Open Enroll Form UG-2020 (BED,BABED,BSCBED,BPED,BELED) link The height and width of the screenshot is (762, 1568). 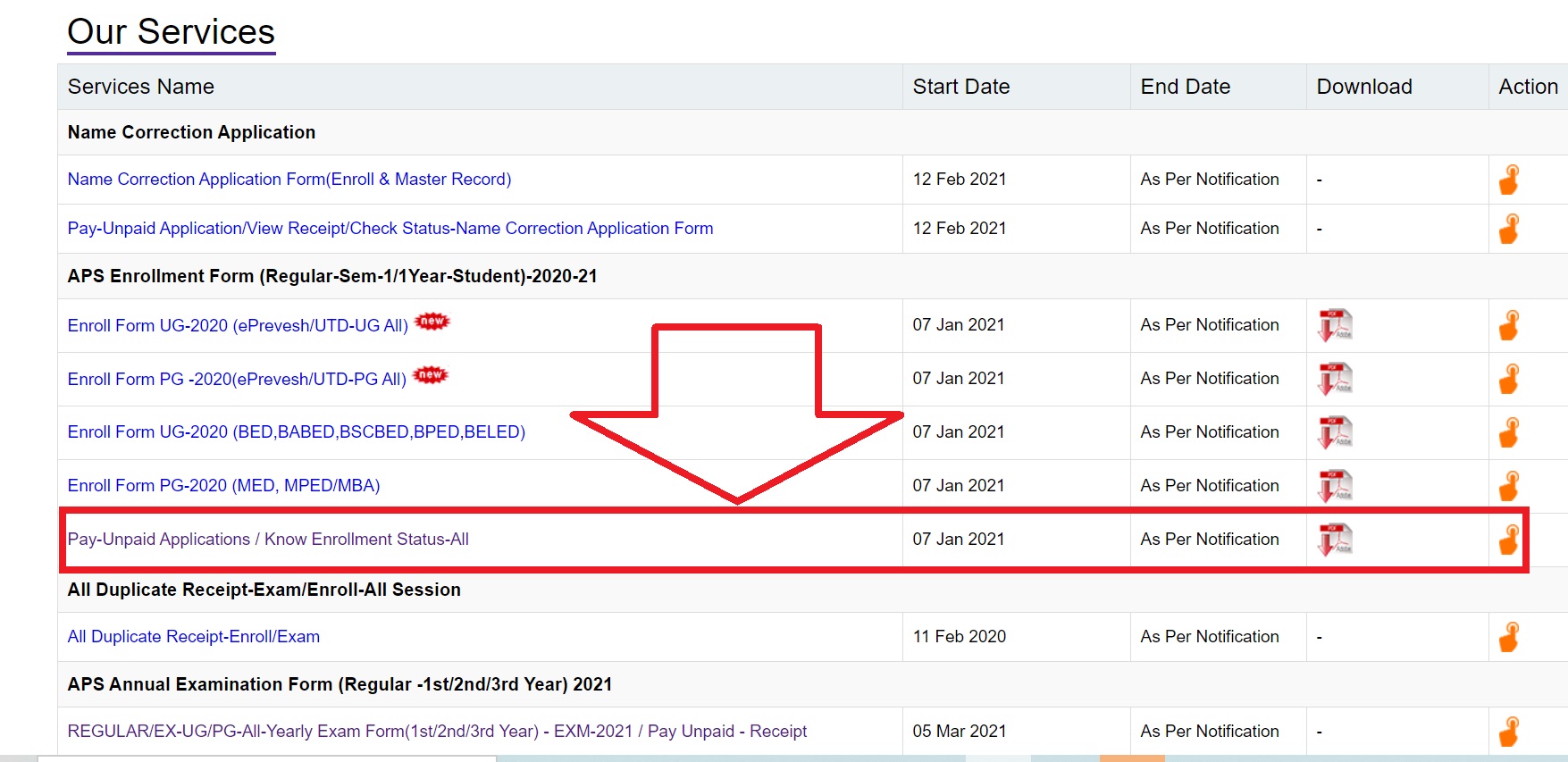297,432
